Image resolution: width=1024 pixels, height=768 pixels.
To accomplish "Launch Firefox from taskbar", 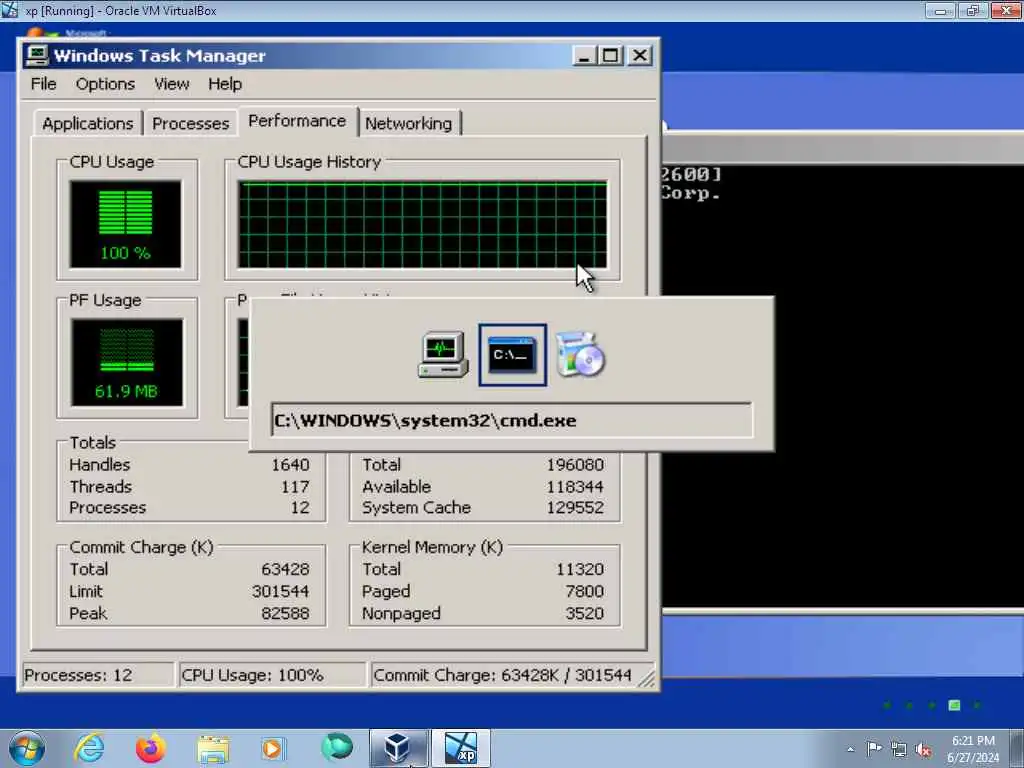I will click(150, 748).
